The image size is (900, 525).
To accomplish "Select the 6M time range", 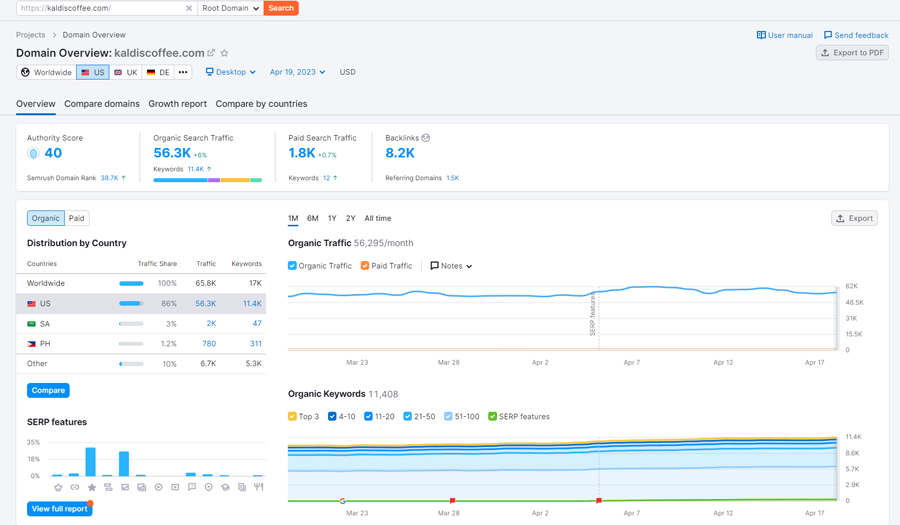I will coord(312,218).
